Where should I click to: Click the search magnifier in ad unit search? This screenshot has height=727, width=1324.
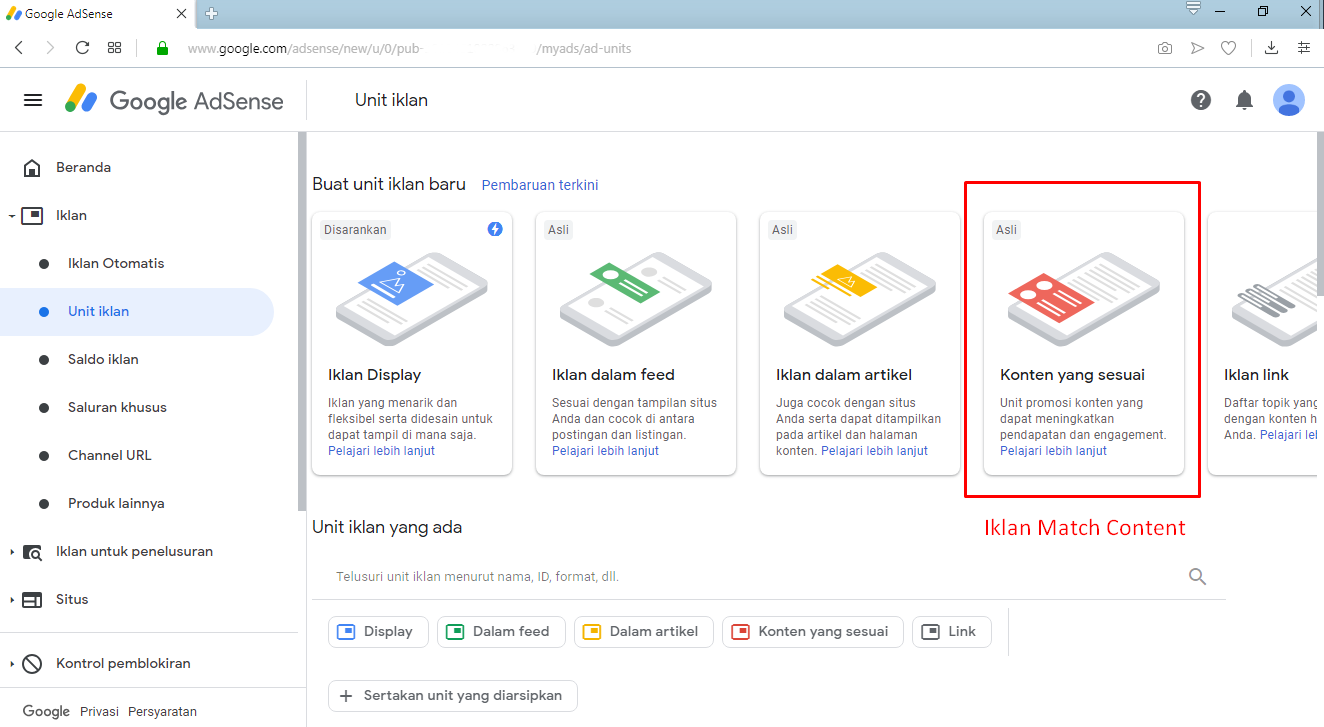click(x=1197, y=576)
